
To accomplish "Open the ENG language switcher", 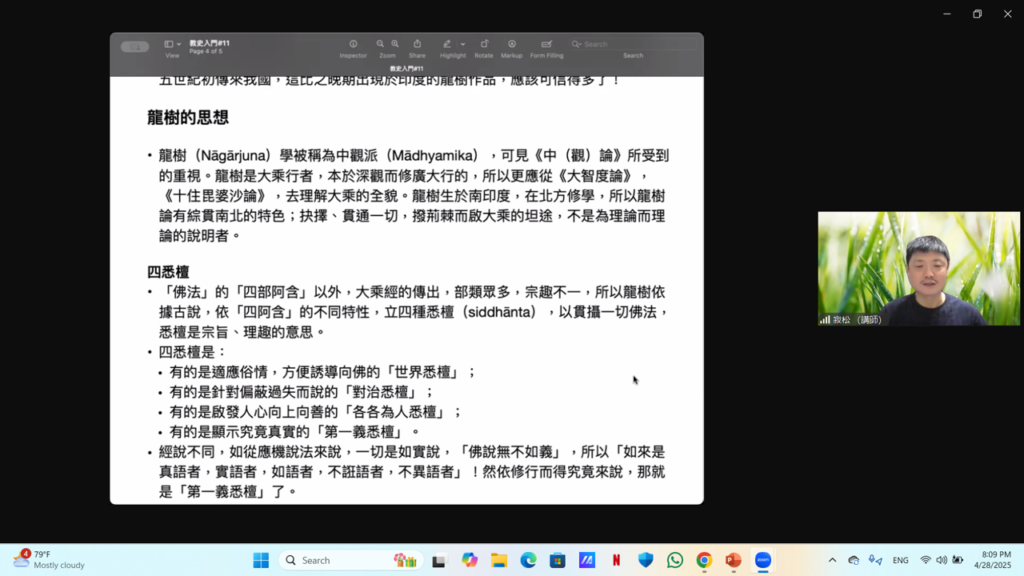I will 900,560.
